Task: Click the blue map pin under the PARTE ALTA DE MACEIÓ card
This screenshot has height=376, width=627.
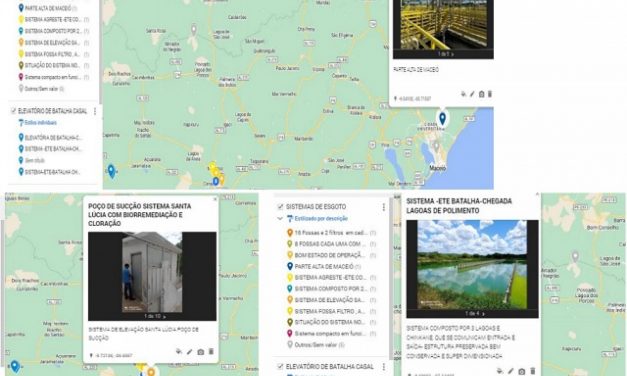Action: pos(442,119)
